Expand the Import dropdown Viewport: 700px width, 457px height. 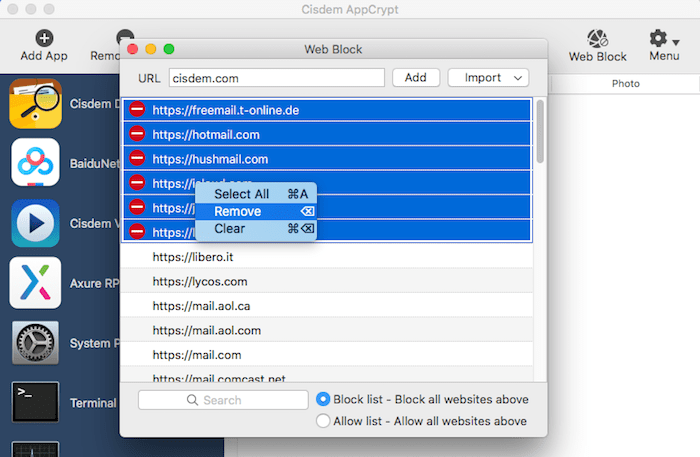(x=488, y=78)
